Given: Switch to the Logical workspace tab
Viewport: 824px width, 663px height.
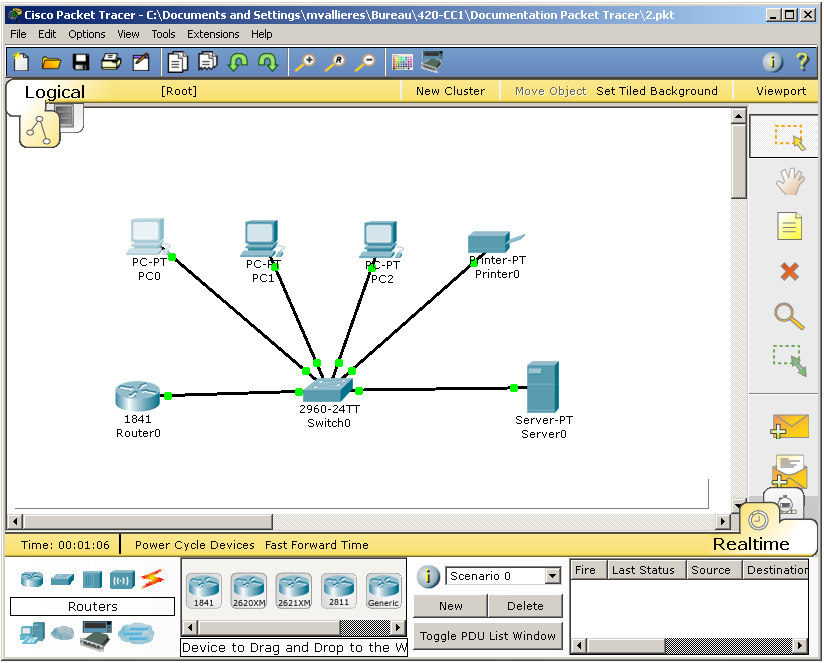Looking at the screenshot, I should 55,92.
